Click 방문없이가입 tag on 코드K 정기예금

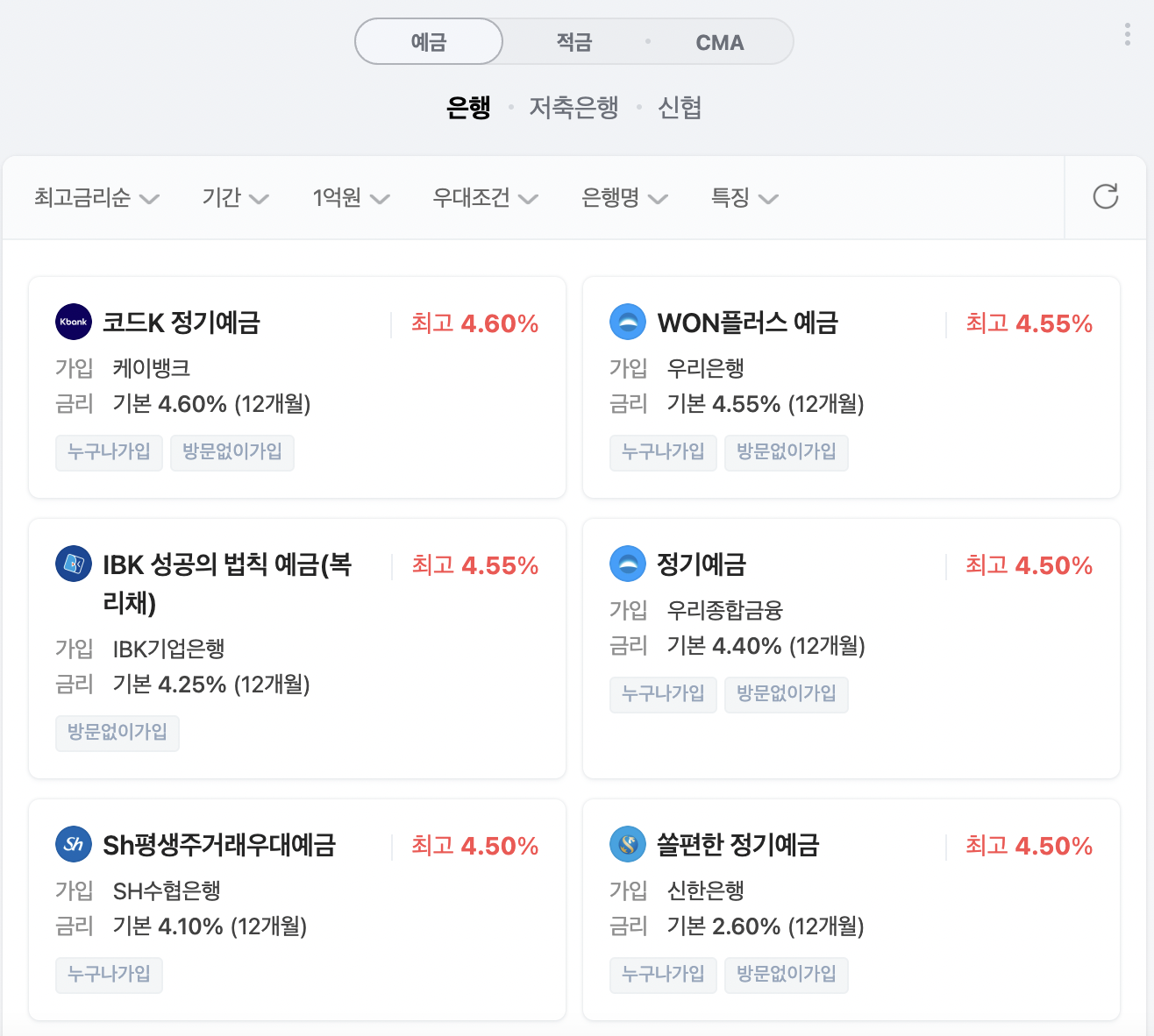(x=232, y=452)
